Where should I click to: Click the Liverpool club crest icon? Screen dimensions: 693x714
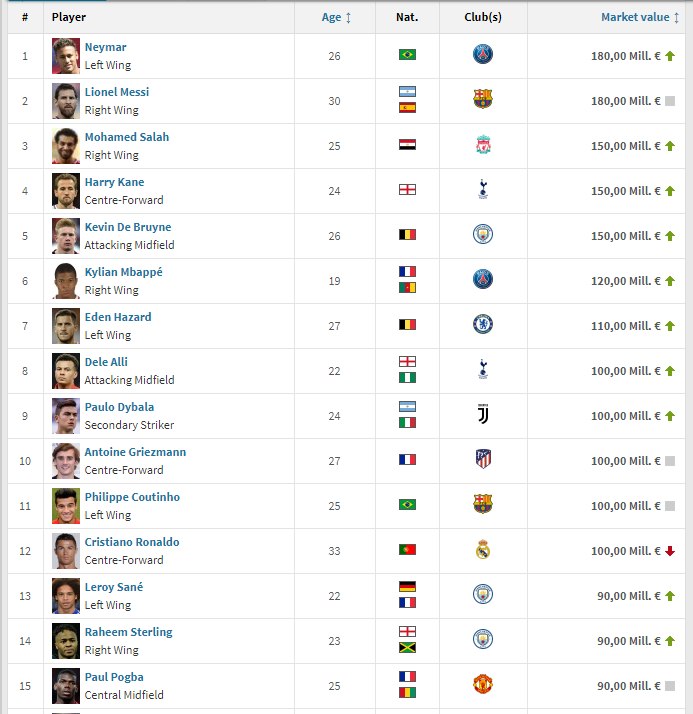click(x=483, y=145)
